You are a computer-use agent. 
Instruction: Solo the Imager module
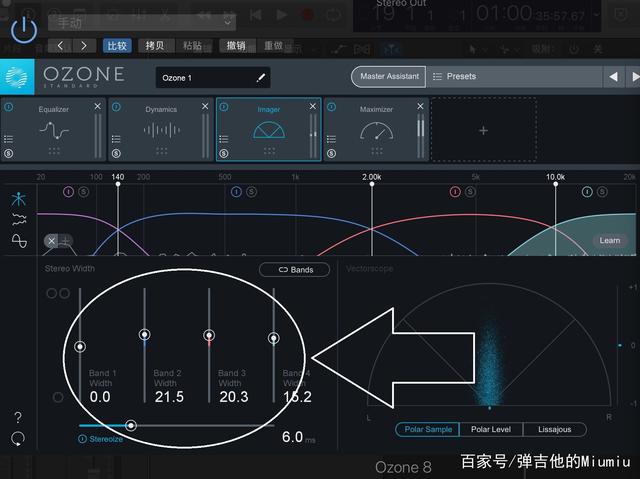click(x=224, y=153)
